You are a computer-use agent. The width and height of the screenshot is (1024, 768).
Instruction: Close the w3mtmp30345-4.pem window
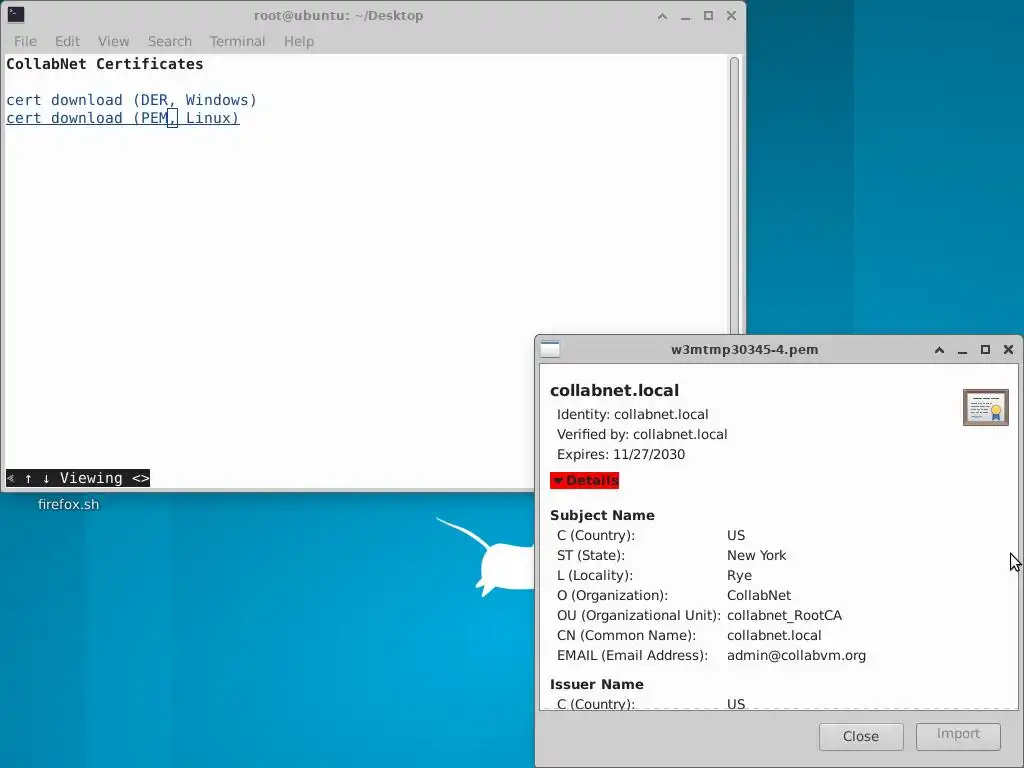tap(1008, 349)
